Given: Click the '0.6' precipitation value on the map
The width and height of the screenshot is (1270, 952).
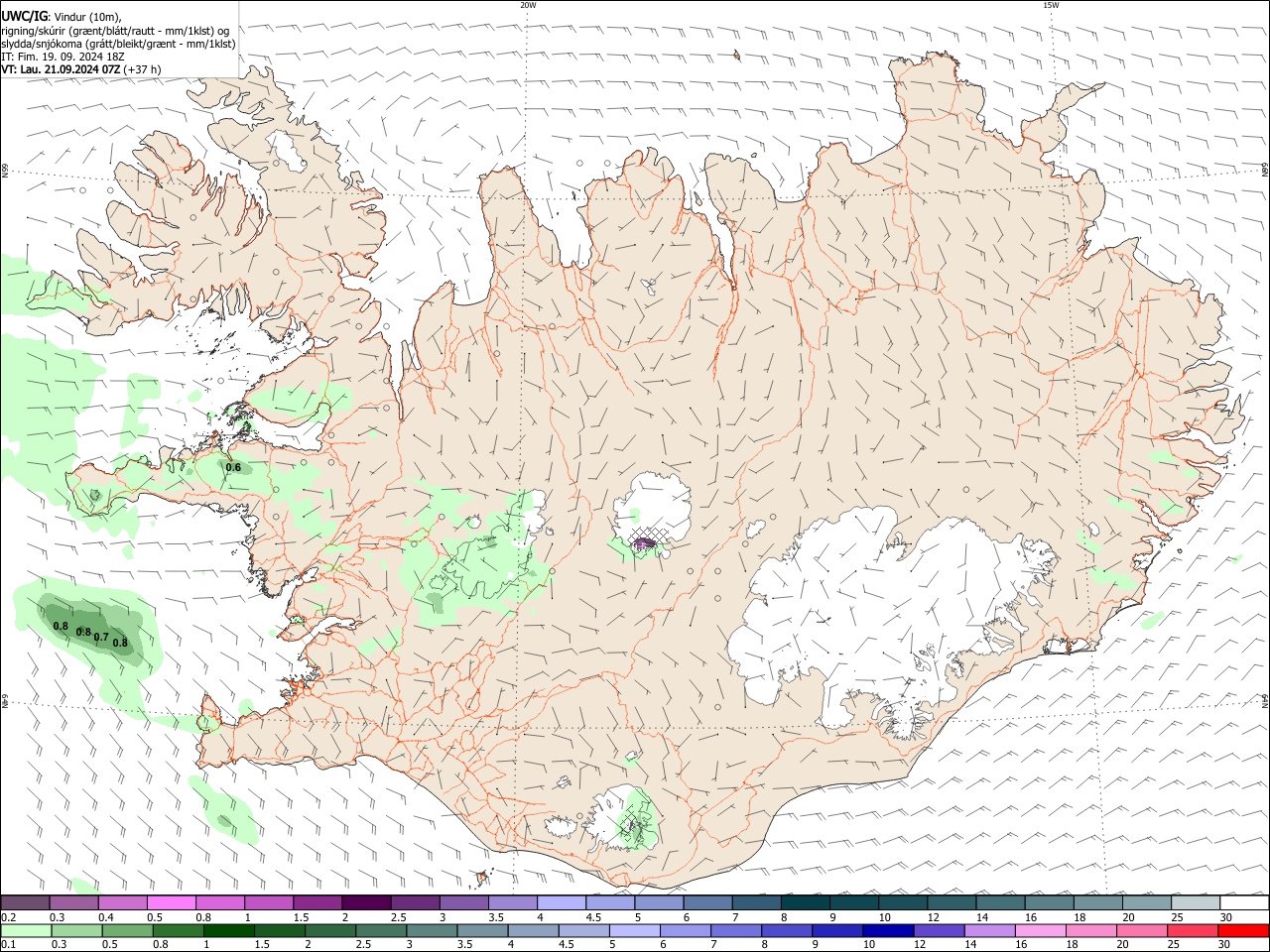Looking at the screenshot, I should (x=233, y=468).
